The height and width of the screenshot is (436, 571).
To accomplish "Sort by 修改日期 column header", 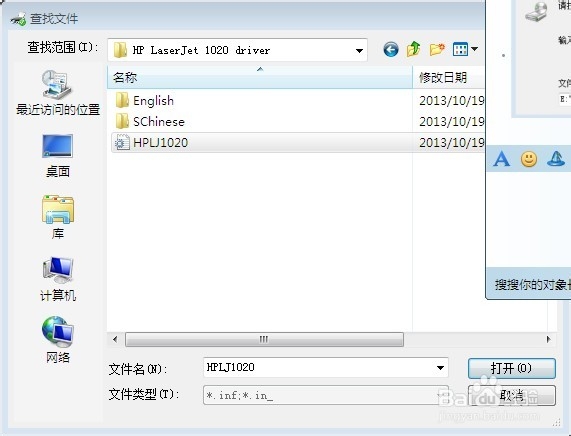I will 448,77.
